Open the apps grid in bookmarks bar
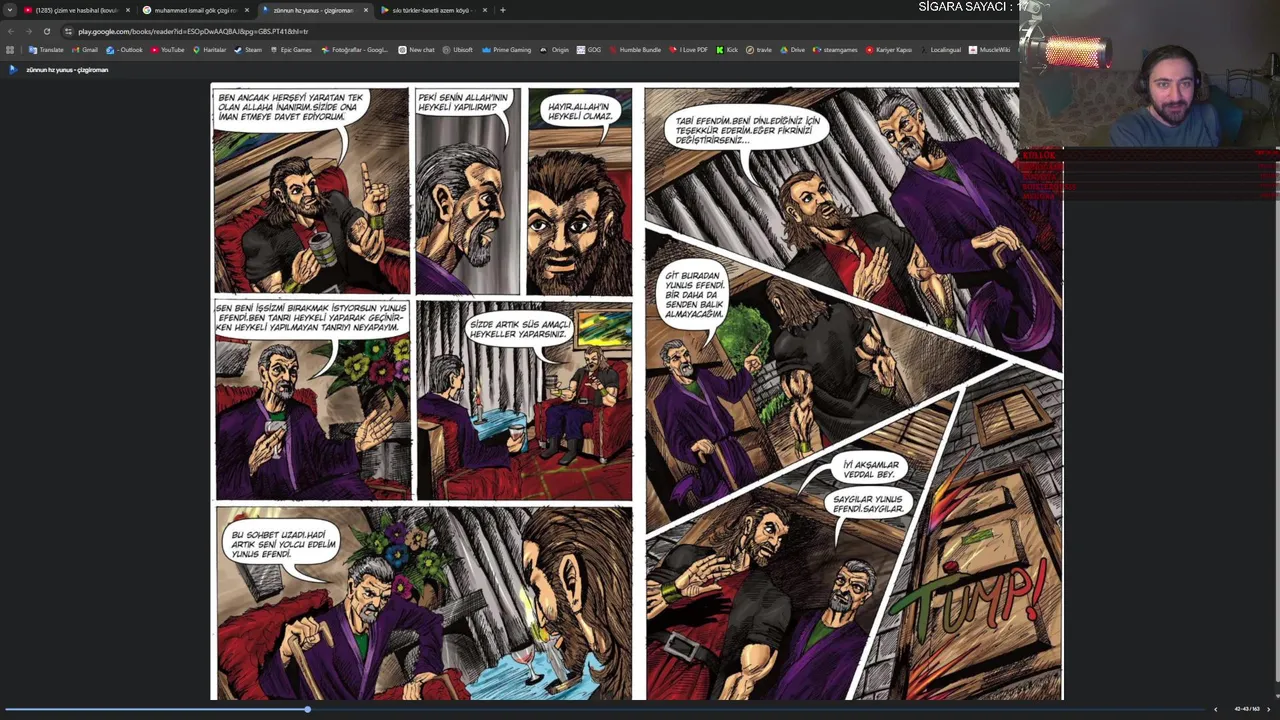Image resolution: width=1280 pixels, height=720 pixels. pos(10,49)
